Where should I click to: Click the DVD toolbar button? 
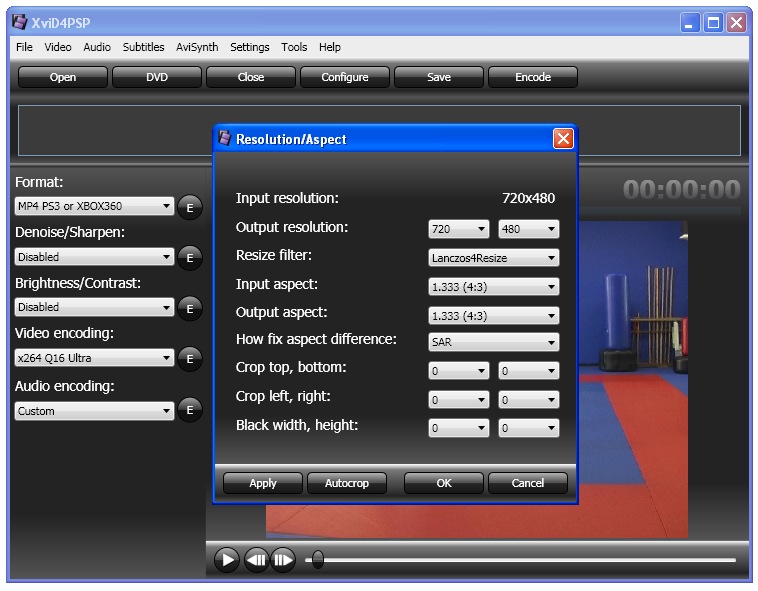pos(157,77)
